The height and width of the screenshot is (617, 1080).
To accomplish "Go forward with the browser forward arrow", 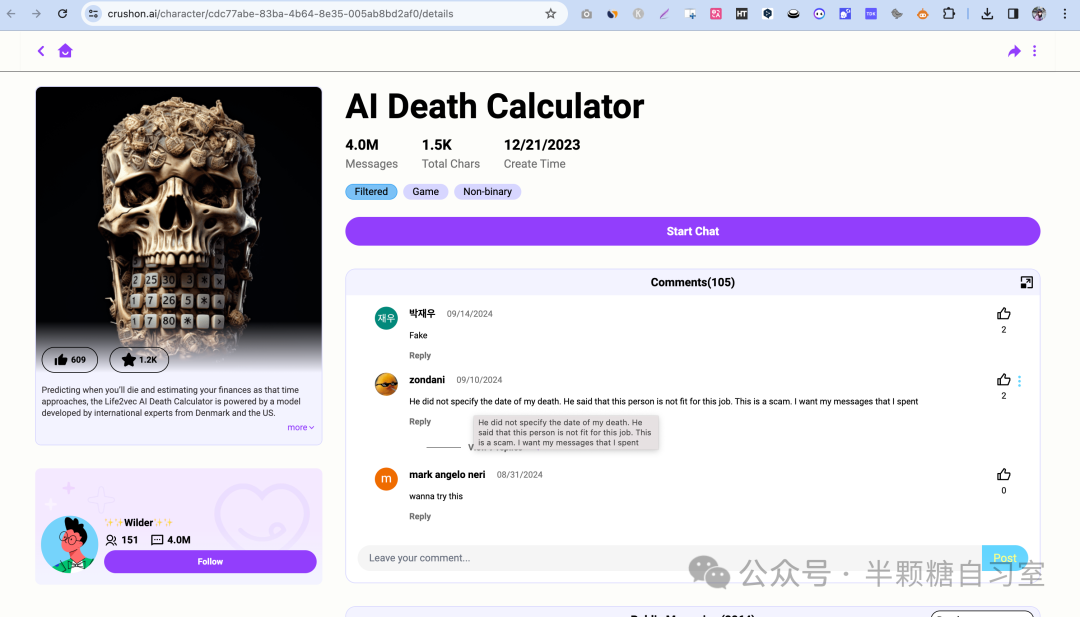I will tap(37, 14).
